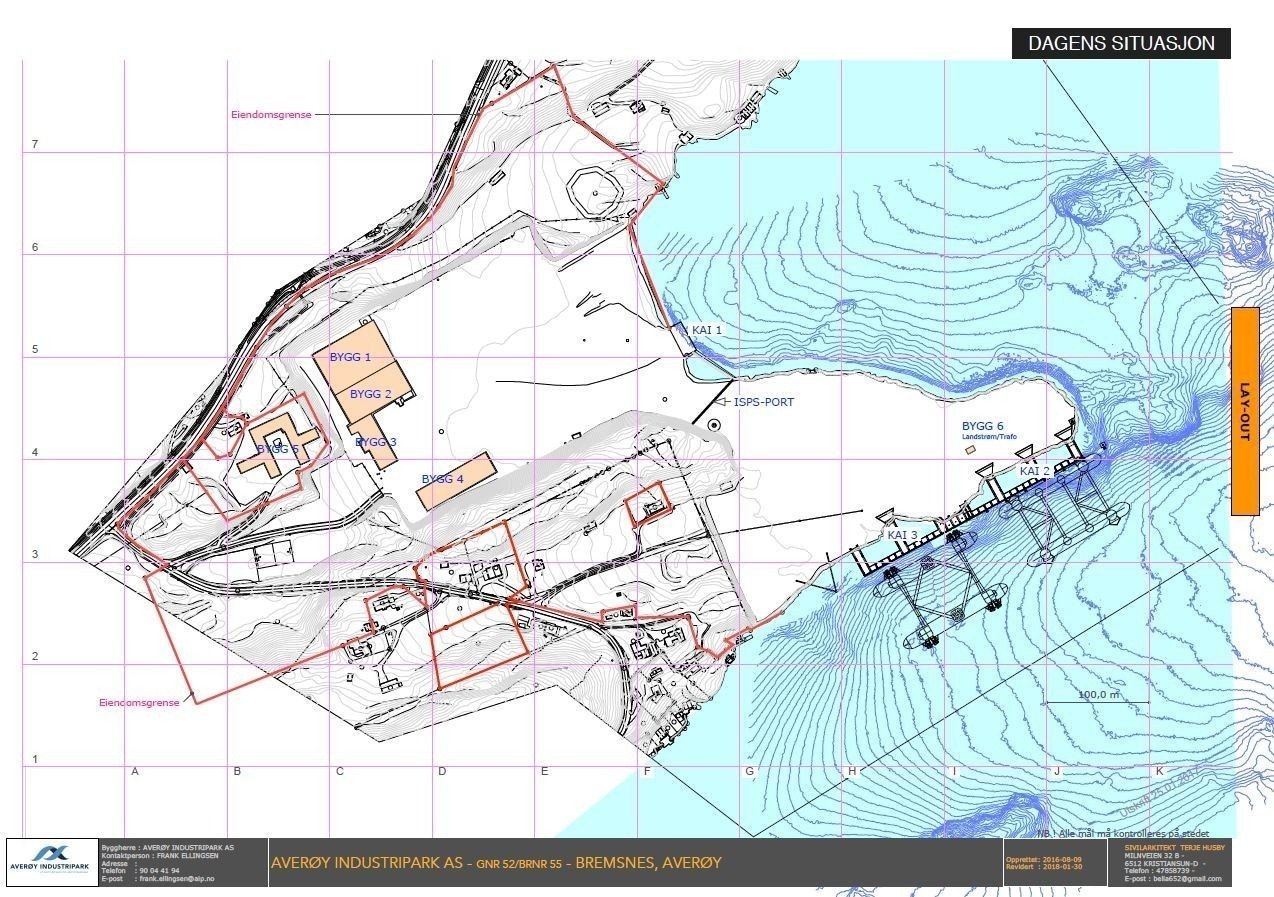Click grid column letter D
The image size is (1274, 897).
[x=442, y=771]
